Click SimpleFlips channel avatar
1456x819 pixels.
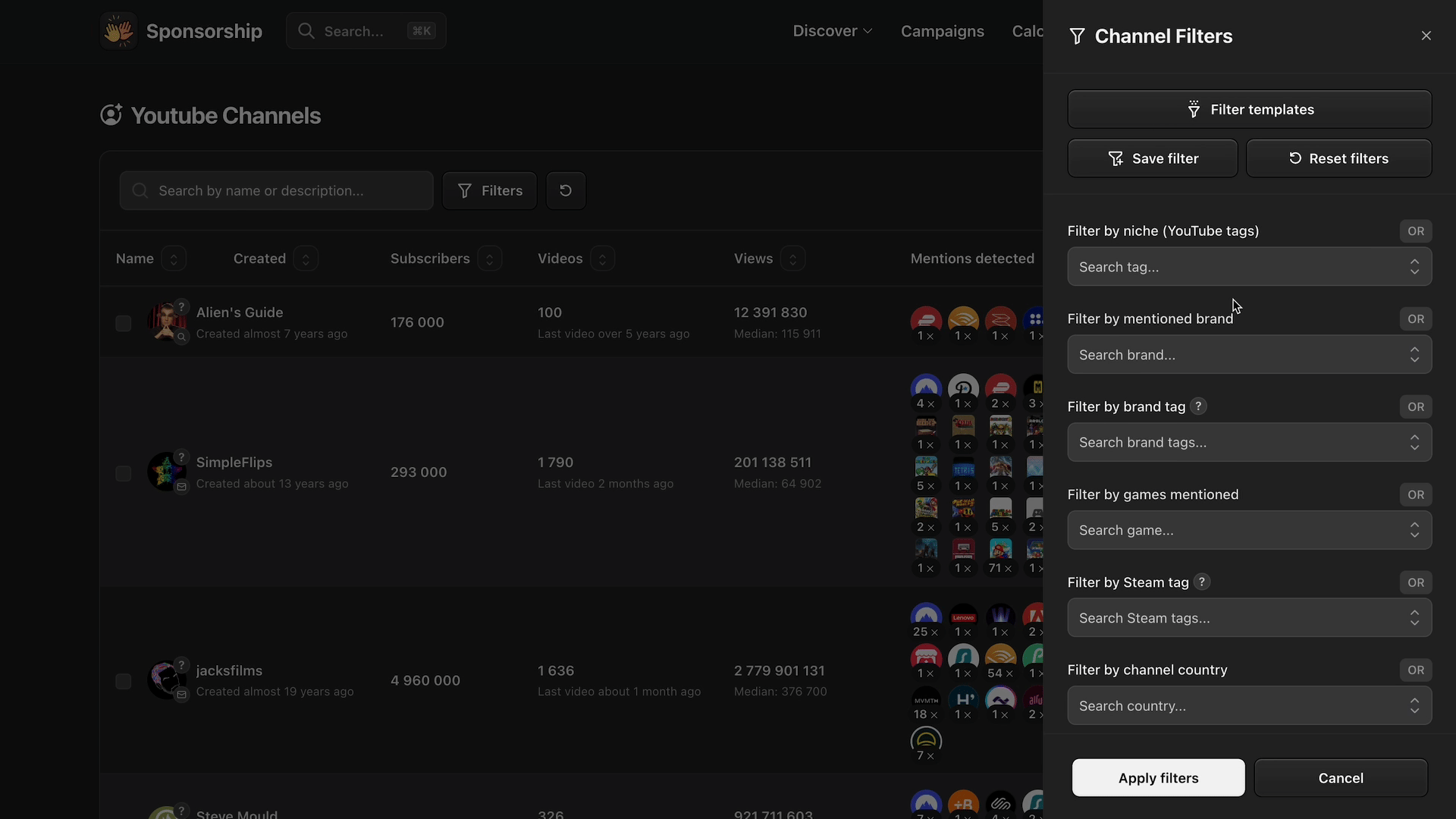pyautogui.click(x=166, y=472)
